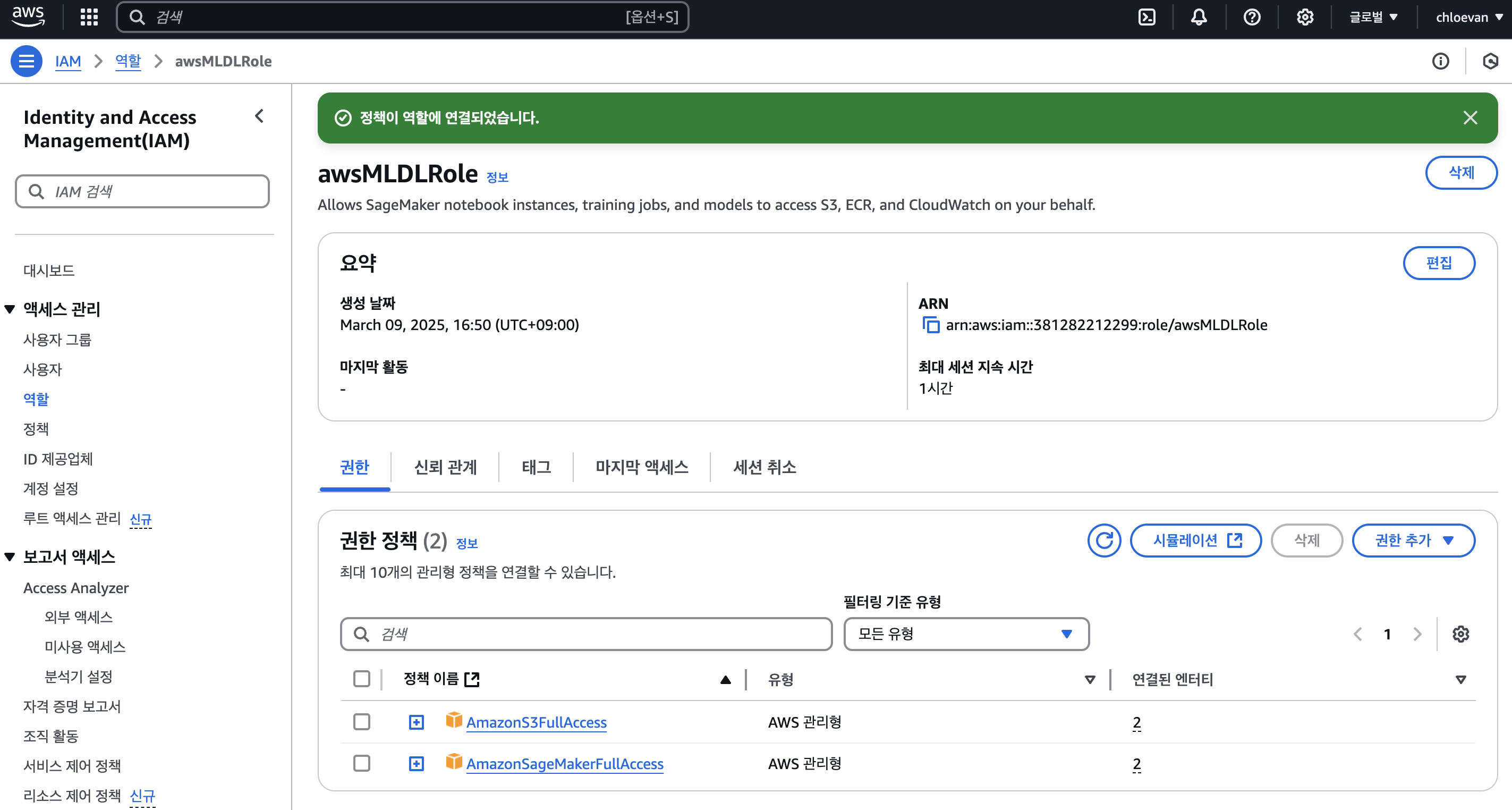Launch CloudShell from the top bar
Image resolution: width=1512 pixels, height=810 pixels.
(x=1146, y=17)
